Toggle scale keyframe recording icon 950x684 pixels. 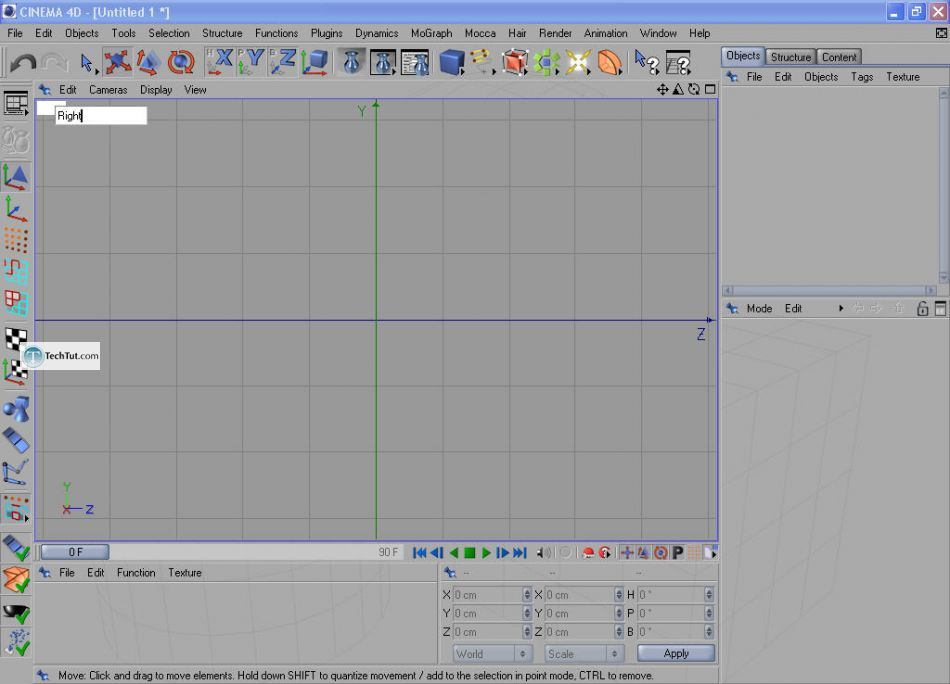click(x=643, y=553)
